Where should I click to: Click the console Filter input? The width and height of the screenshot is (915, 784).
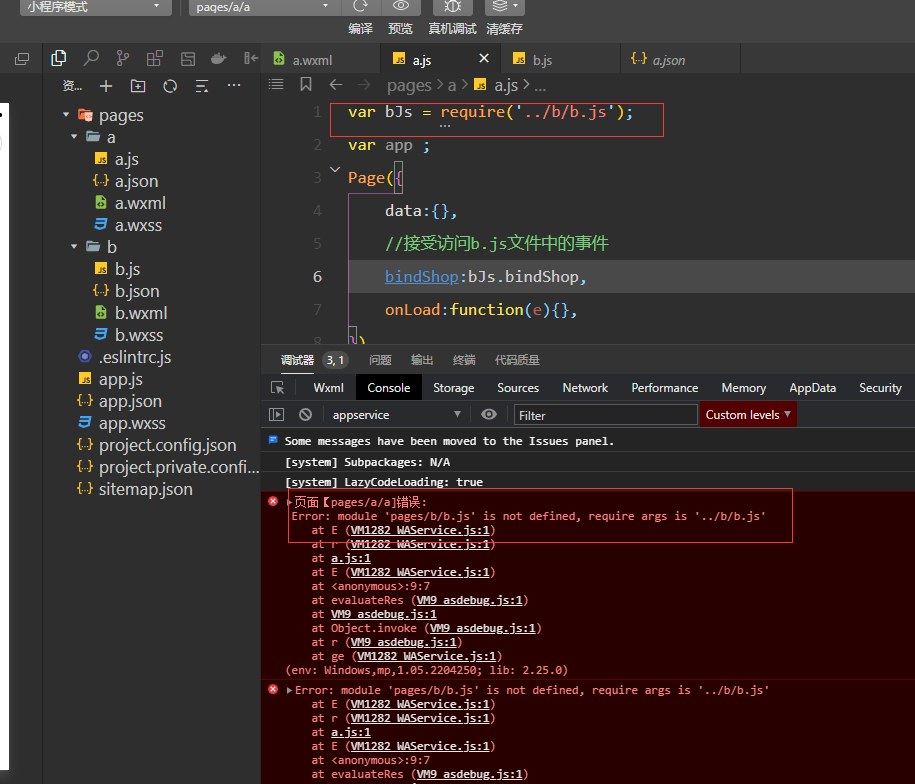[605, 415]
